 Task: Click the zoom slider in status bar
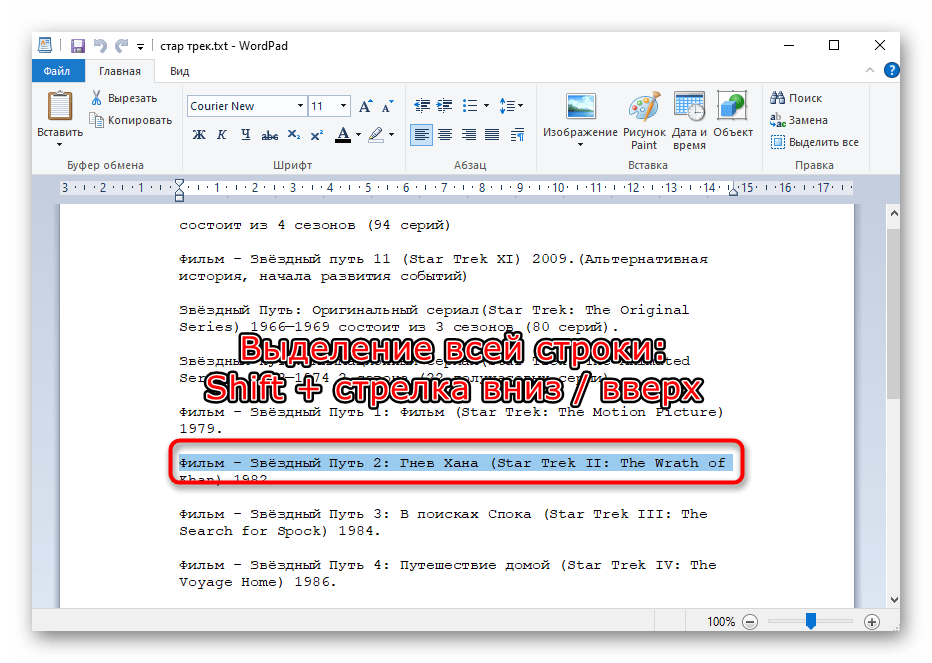(x=810, y=621)
